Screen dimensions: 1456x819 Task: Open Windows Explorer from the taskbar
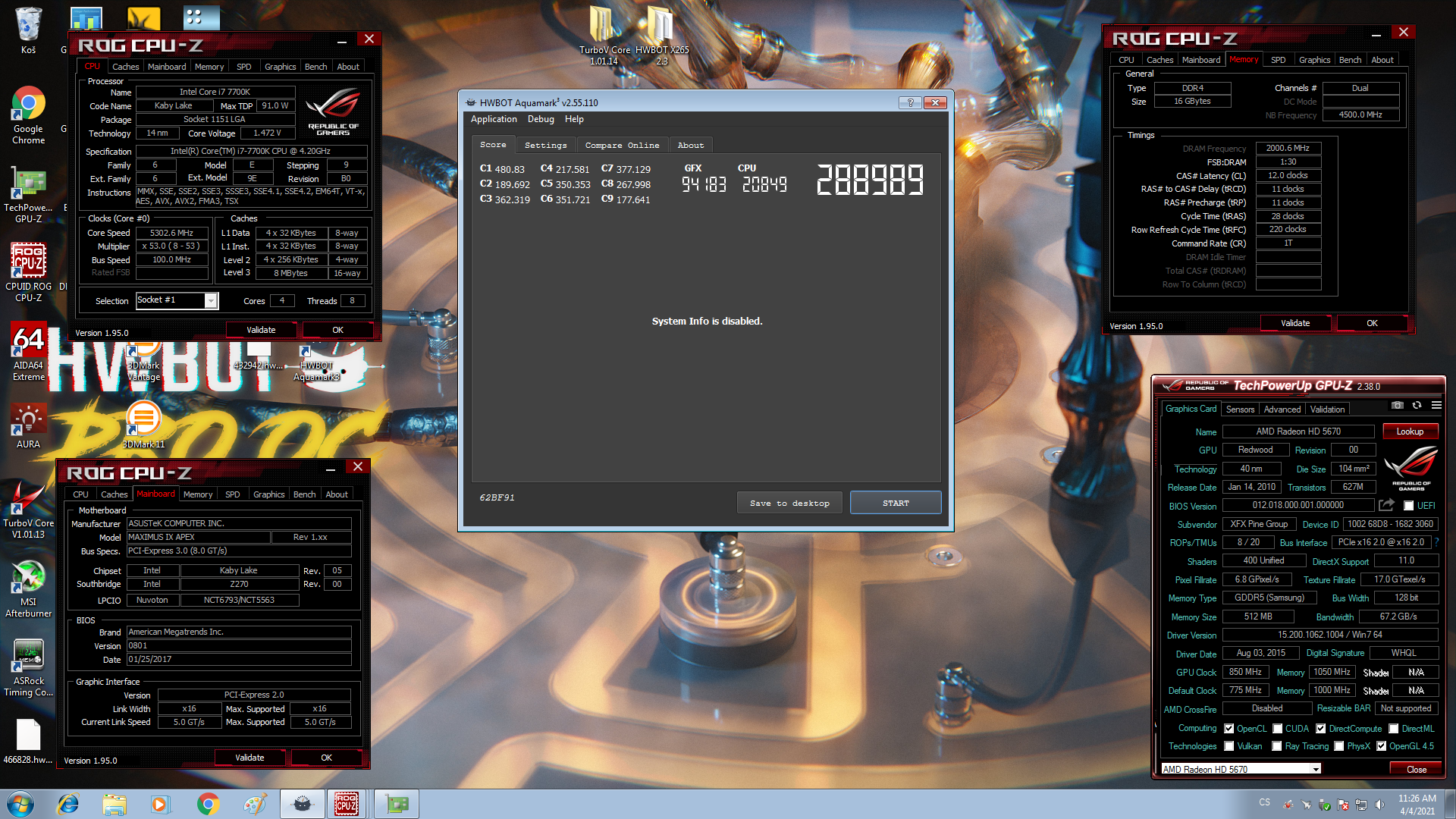click(115, 804)
